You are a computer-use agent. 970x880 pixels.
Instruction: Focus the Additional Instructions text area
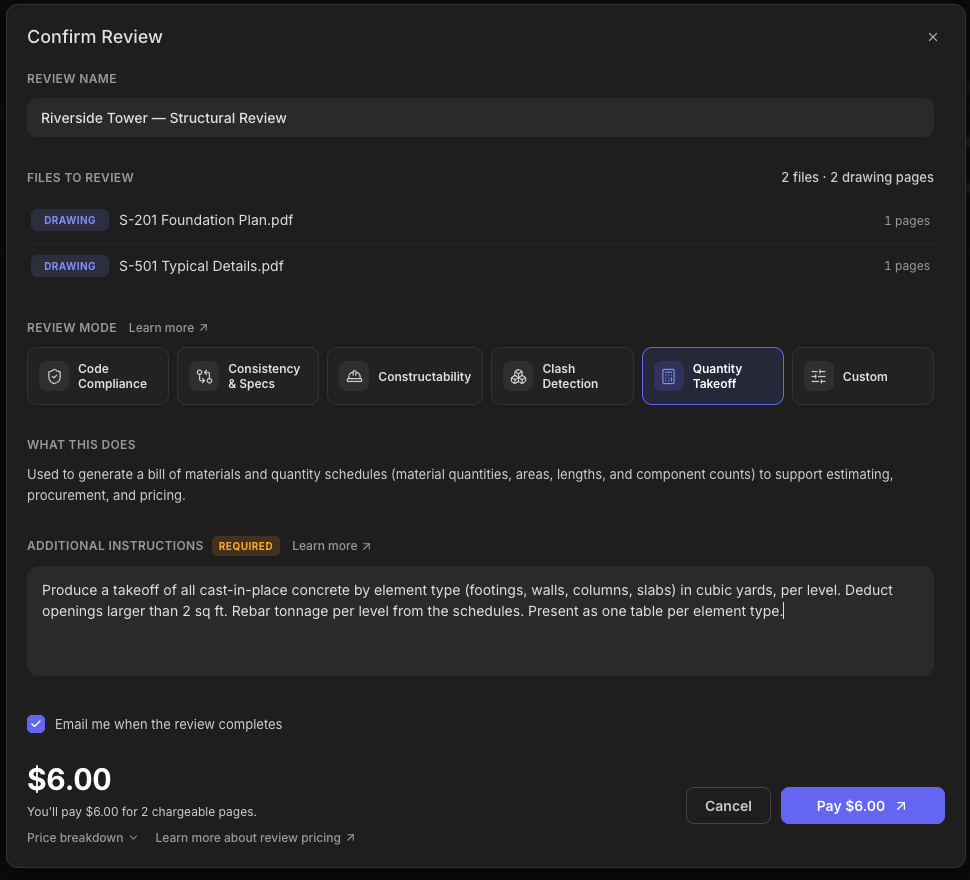click(x=480, y=621)
